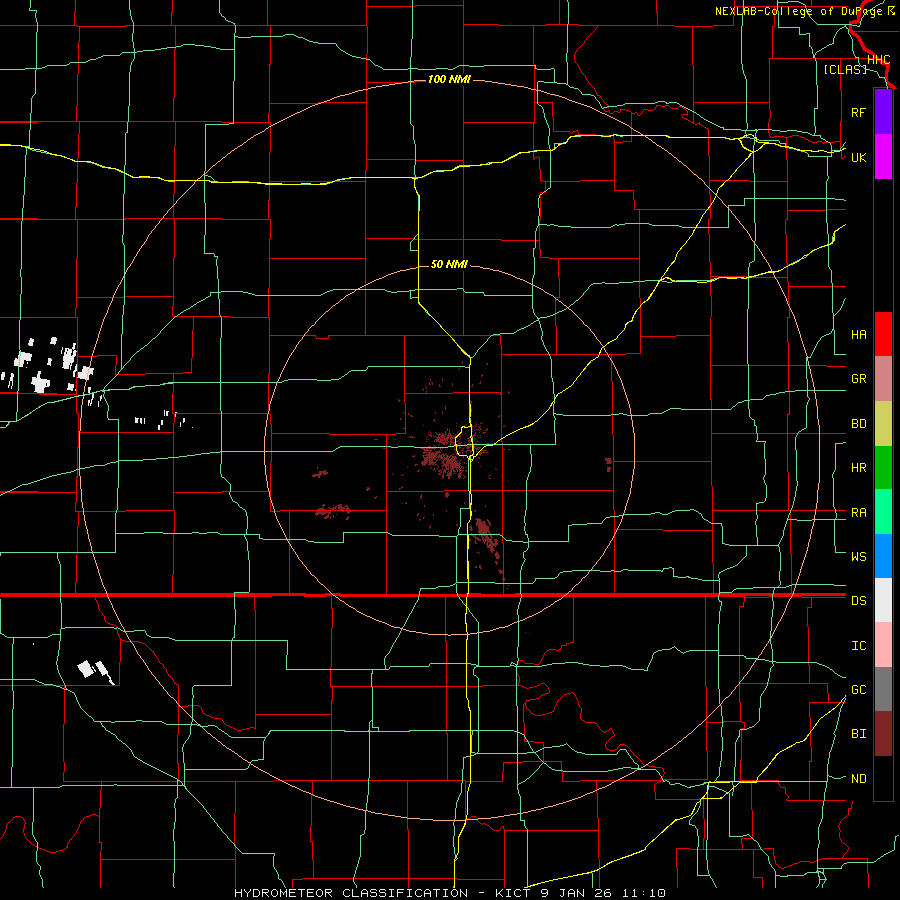Pick the RA bright green legend swatch
Viewport: 900px width, 900px height.
coord(883,512)
